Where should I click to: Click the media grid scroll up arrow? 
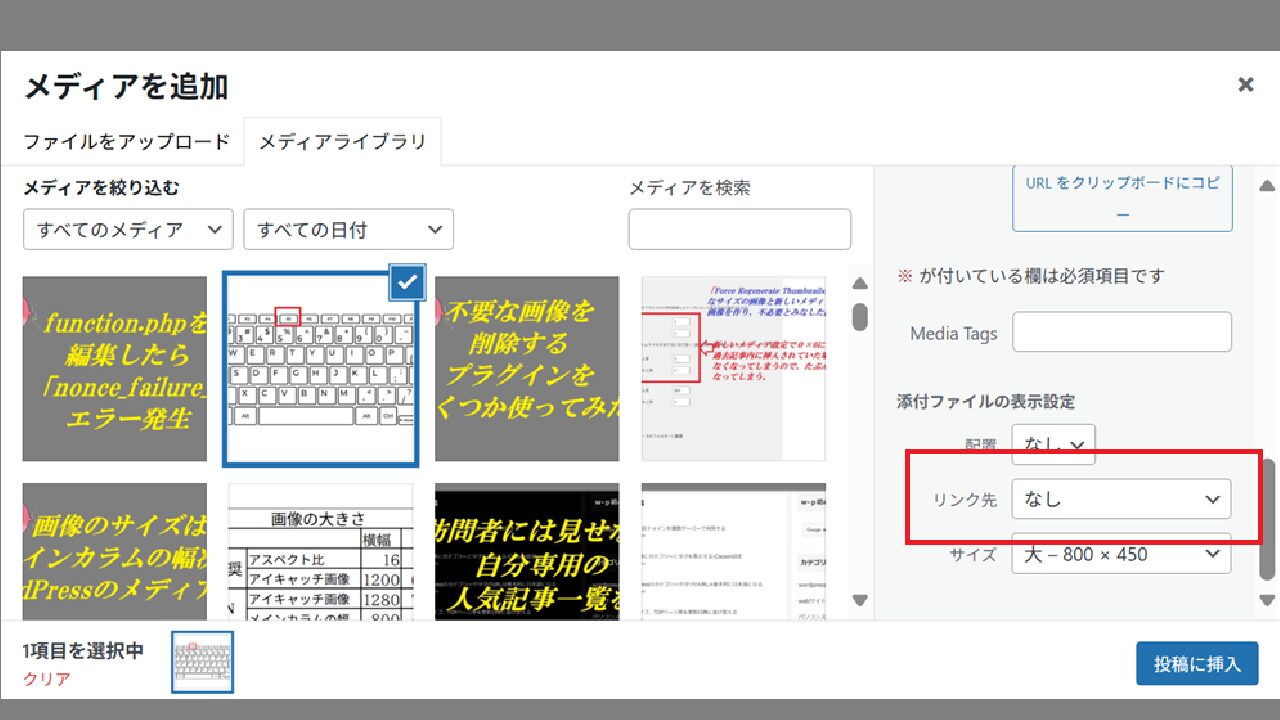click(x=860, y=285)
